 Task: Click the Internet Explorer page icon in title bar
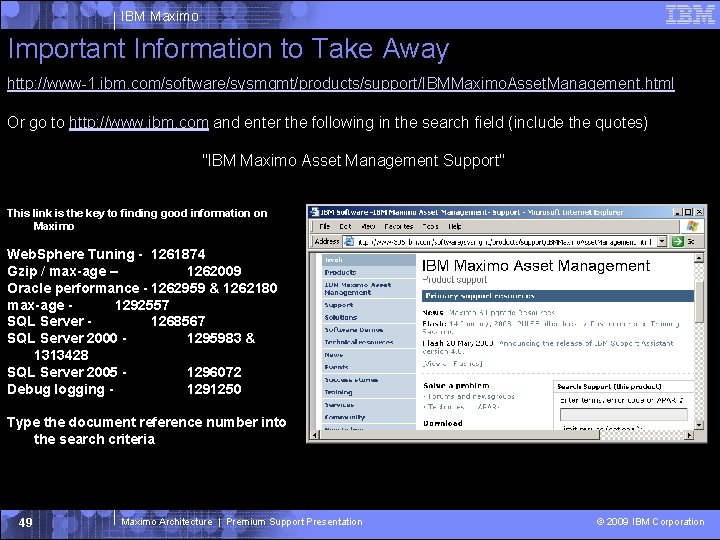[315, 212]
